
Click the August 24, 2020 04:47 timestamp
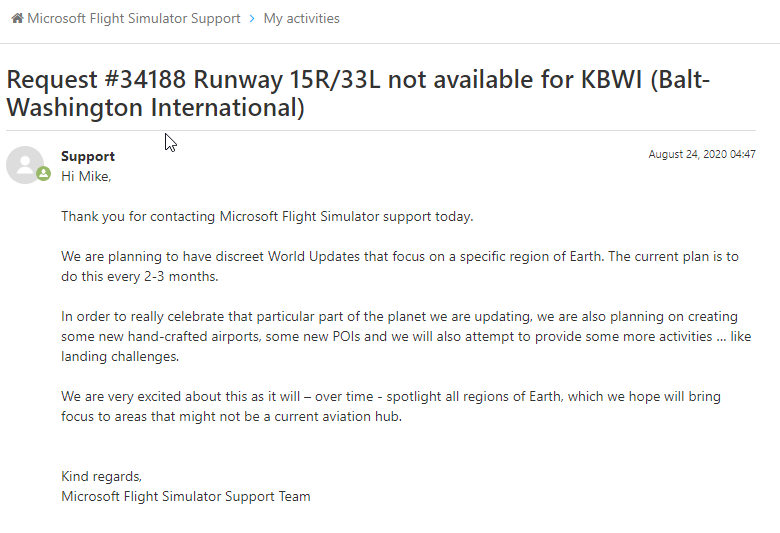[702, 154]
